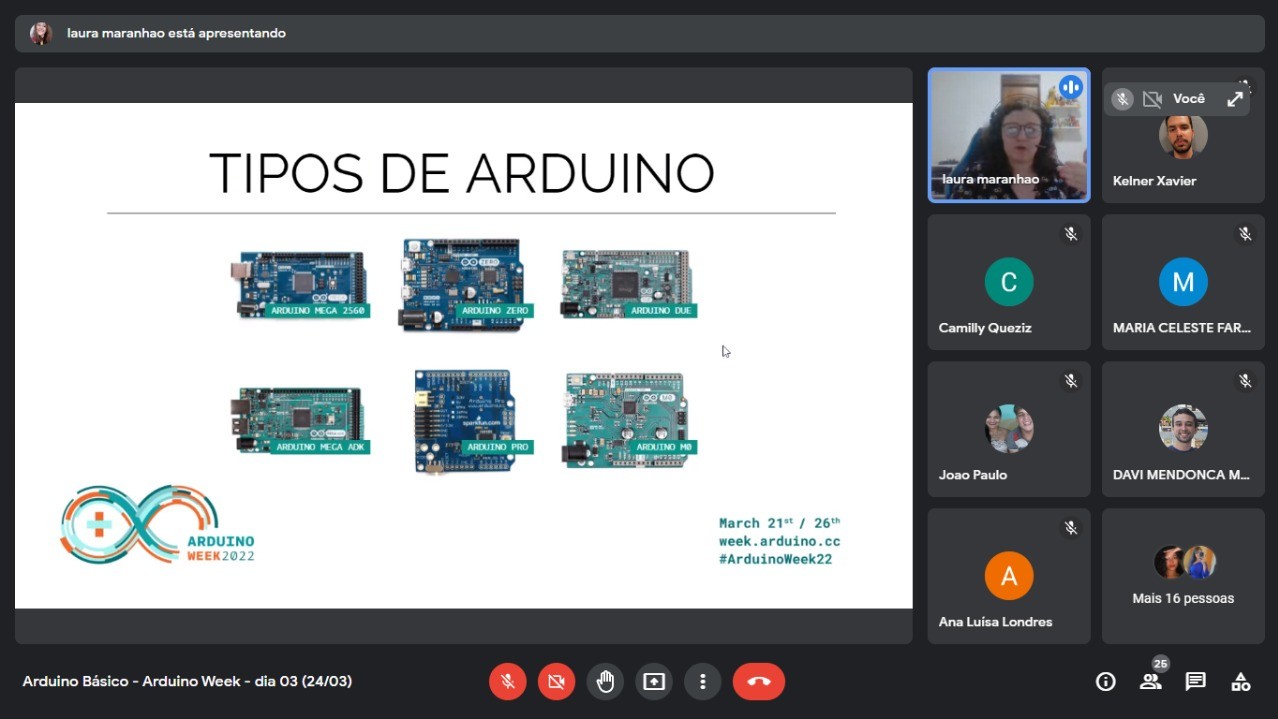Click the muted mic icon on Você tile
The width and height of the screenshot is (1278, 719).
click(x=1123, y=99)
